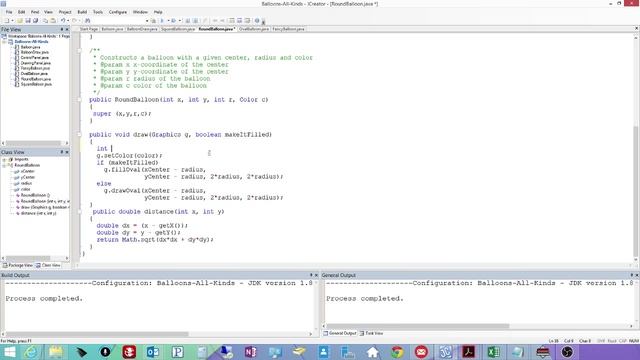
Task: Click the Copy toolbar icon
Action: (x=45, y=20)
